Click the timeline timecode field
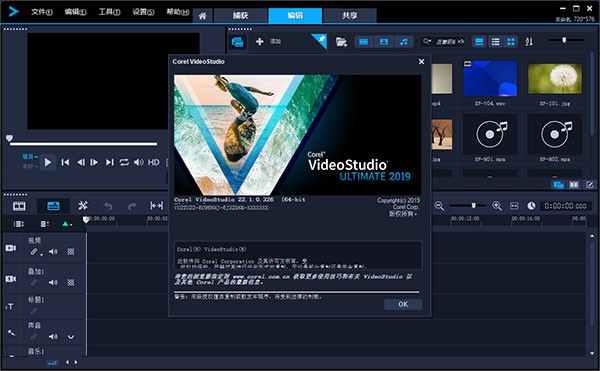This screenshot has width=600, height=371. [566, 206]
